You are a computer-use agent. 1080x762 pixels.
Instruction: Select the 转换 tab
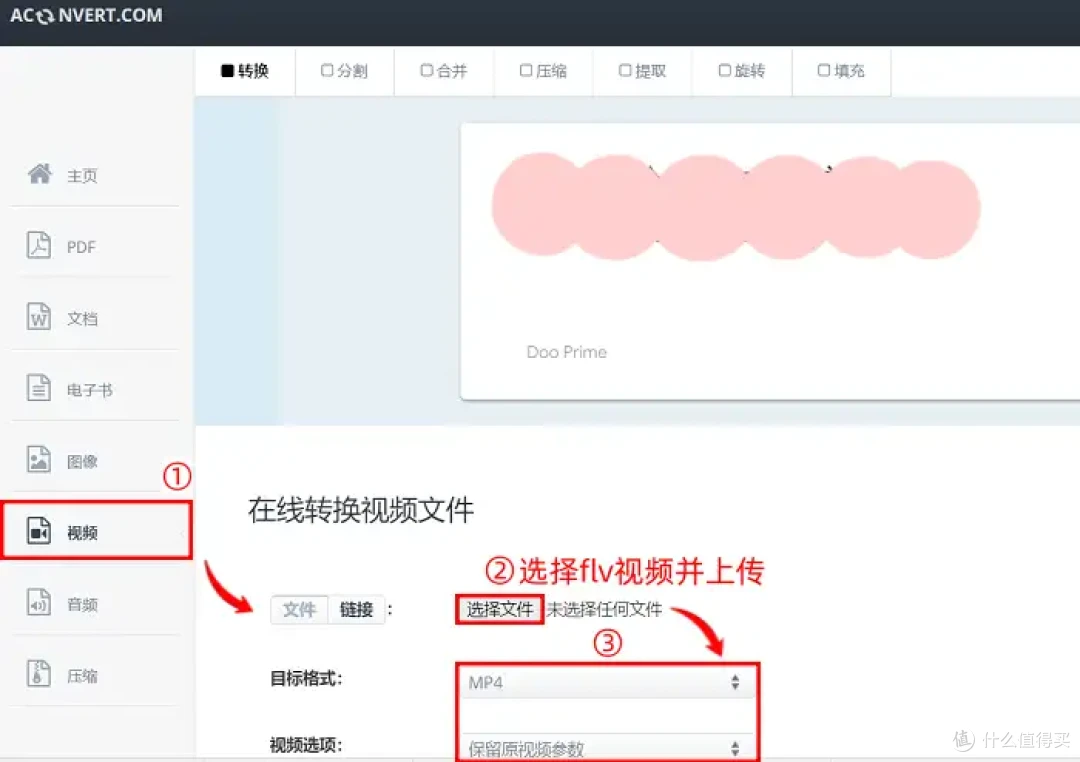245,71
